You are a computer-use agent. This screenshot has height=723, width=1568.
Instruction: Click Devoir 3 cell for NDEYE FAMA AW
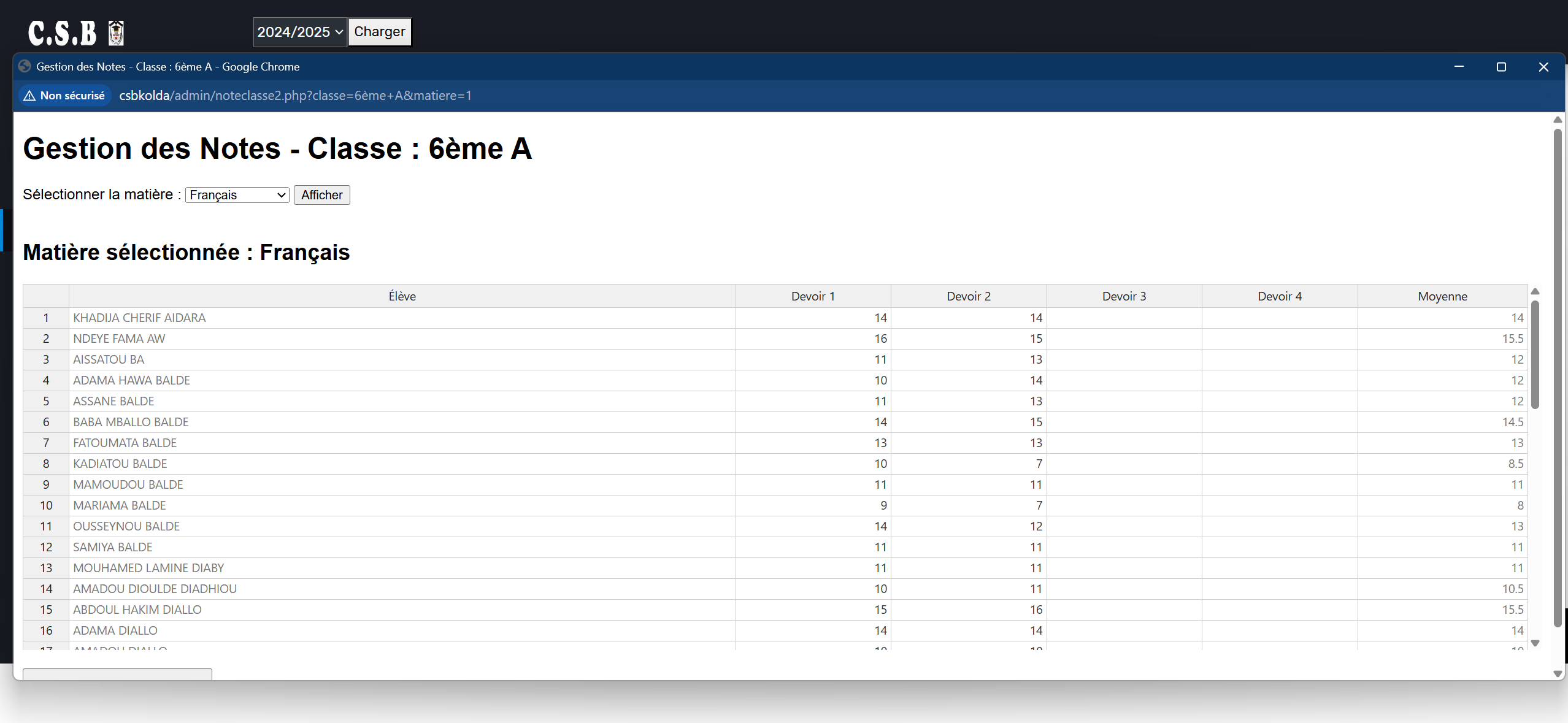(x=1124, y=339)
